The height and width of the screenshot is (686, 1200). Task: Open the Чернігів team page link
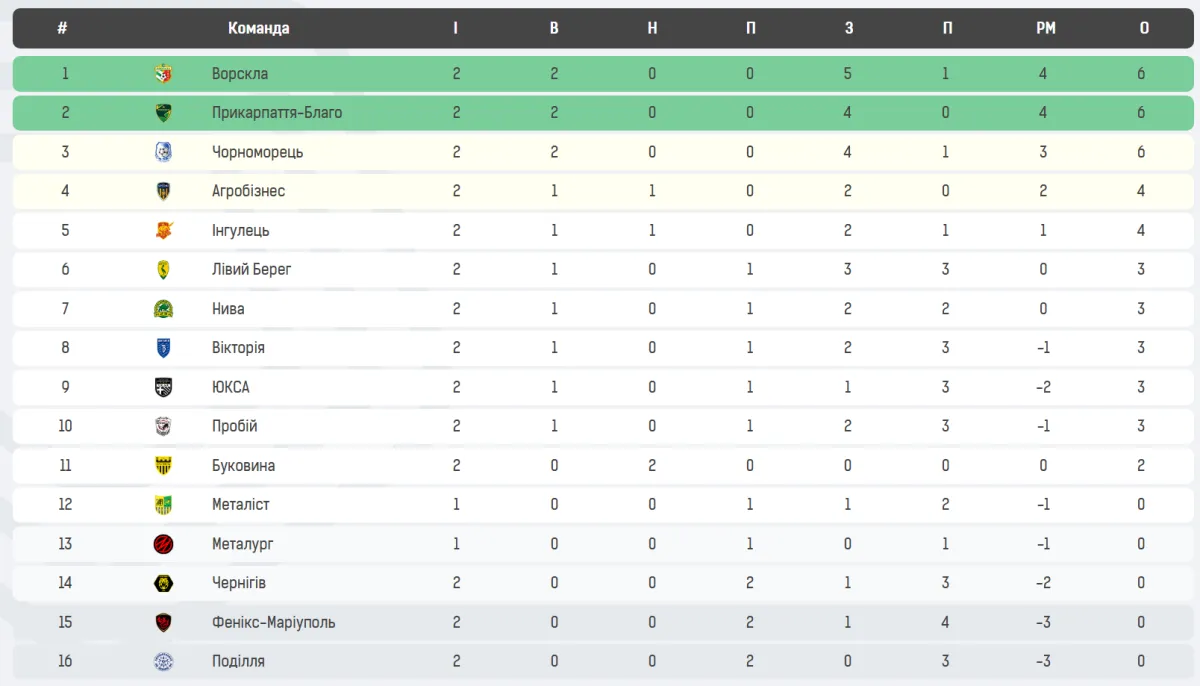click(239, 583)
